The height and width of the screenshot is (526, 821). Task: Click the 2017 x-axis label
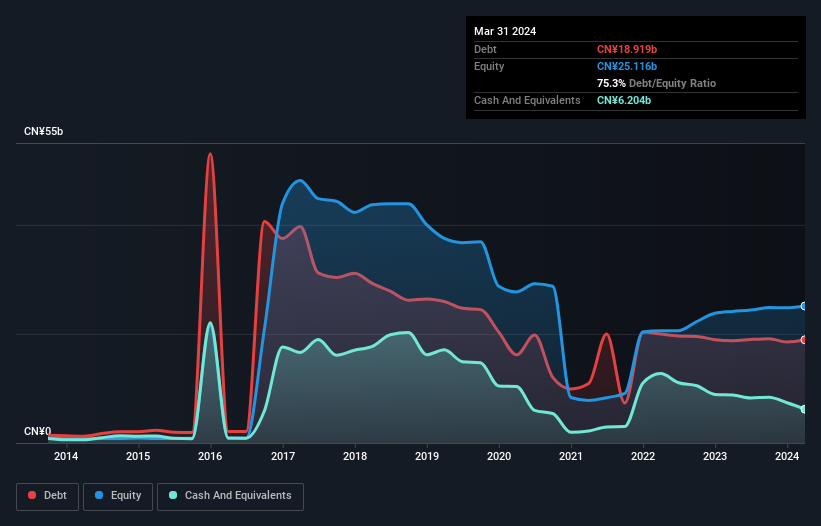[283, 456]
